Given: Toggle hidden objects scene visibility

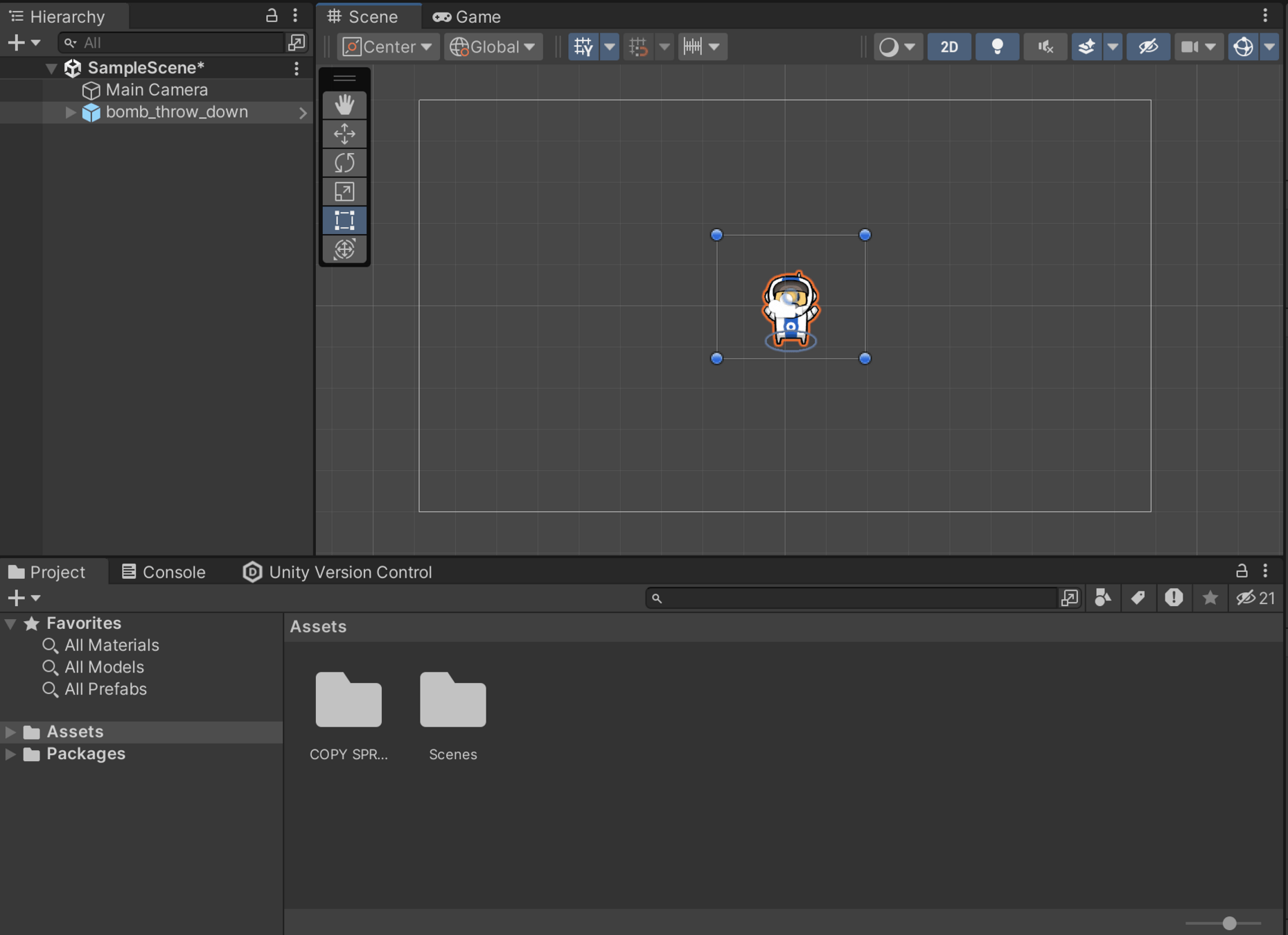Looking at the screenshot, I should point(1148,46).
